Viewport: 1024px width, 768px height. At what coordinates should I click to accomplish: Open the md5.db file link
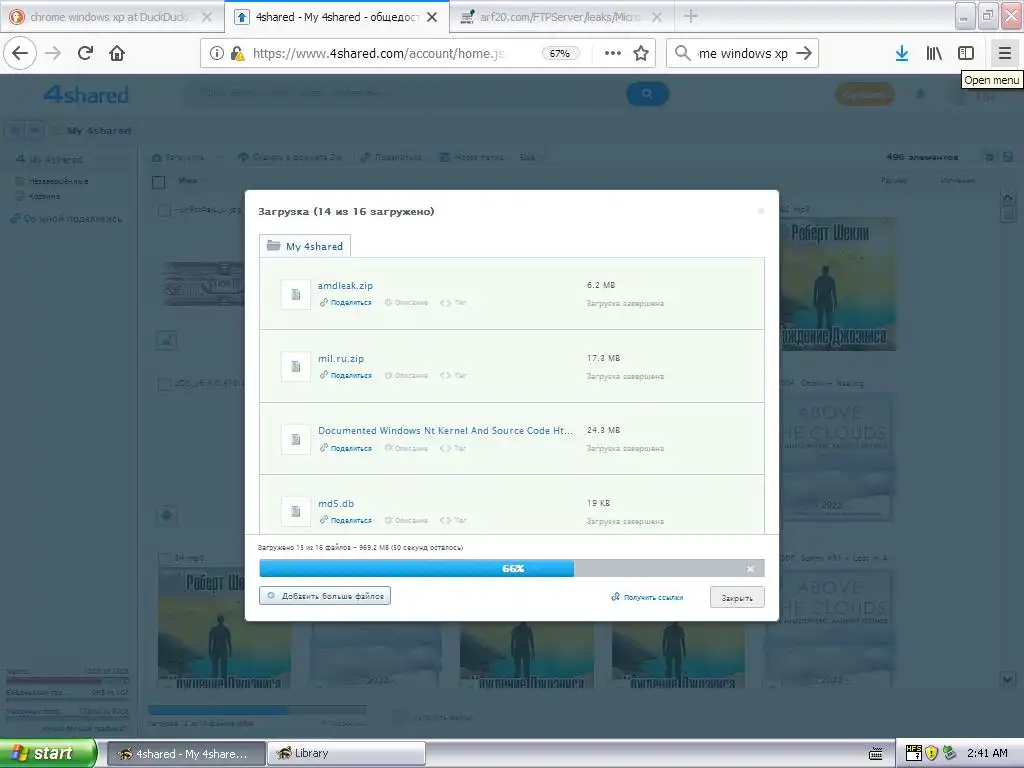pyautogui.click(x=336, y=504)
